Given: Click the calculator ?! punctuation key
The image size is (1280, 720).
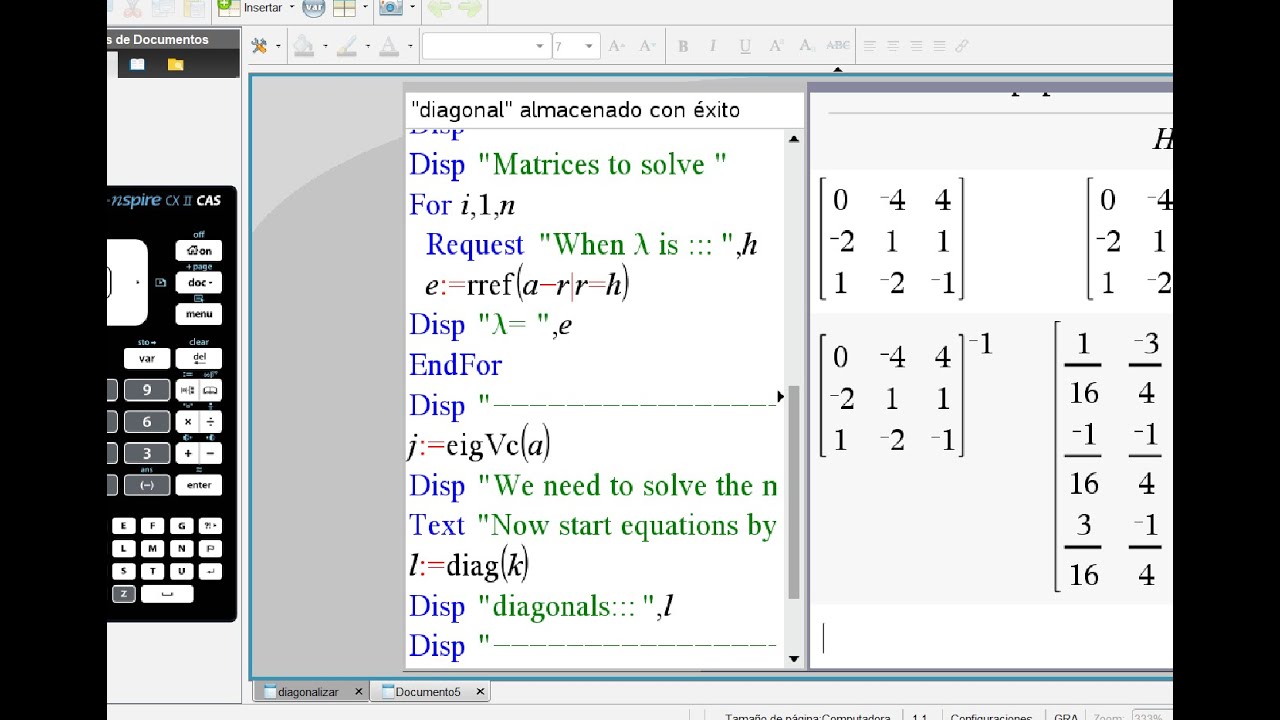Looking at the screenshot, I should point(210,525).
